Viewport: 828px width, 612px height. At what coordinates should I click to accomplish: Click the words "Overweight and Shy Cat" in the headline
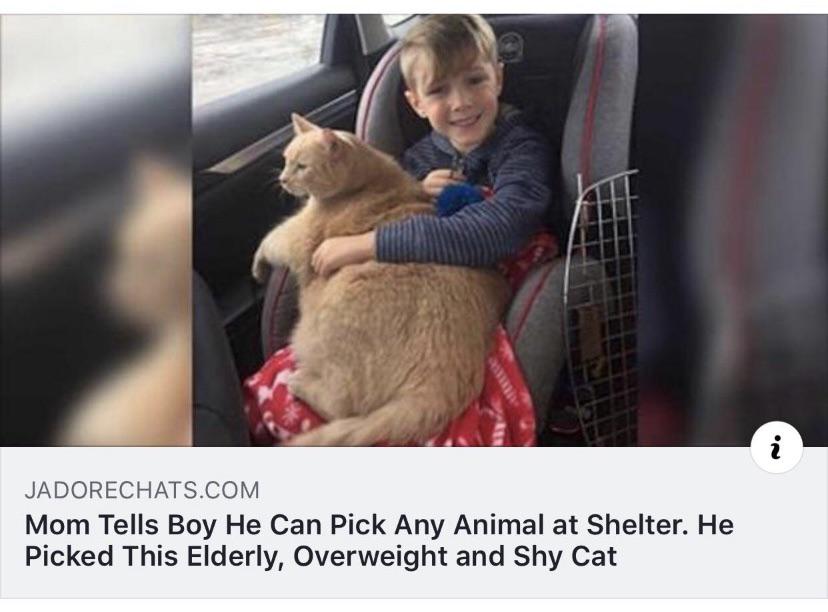455,557
